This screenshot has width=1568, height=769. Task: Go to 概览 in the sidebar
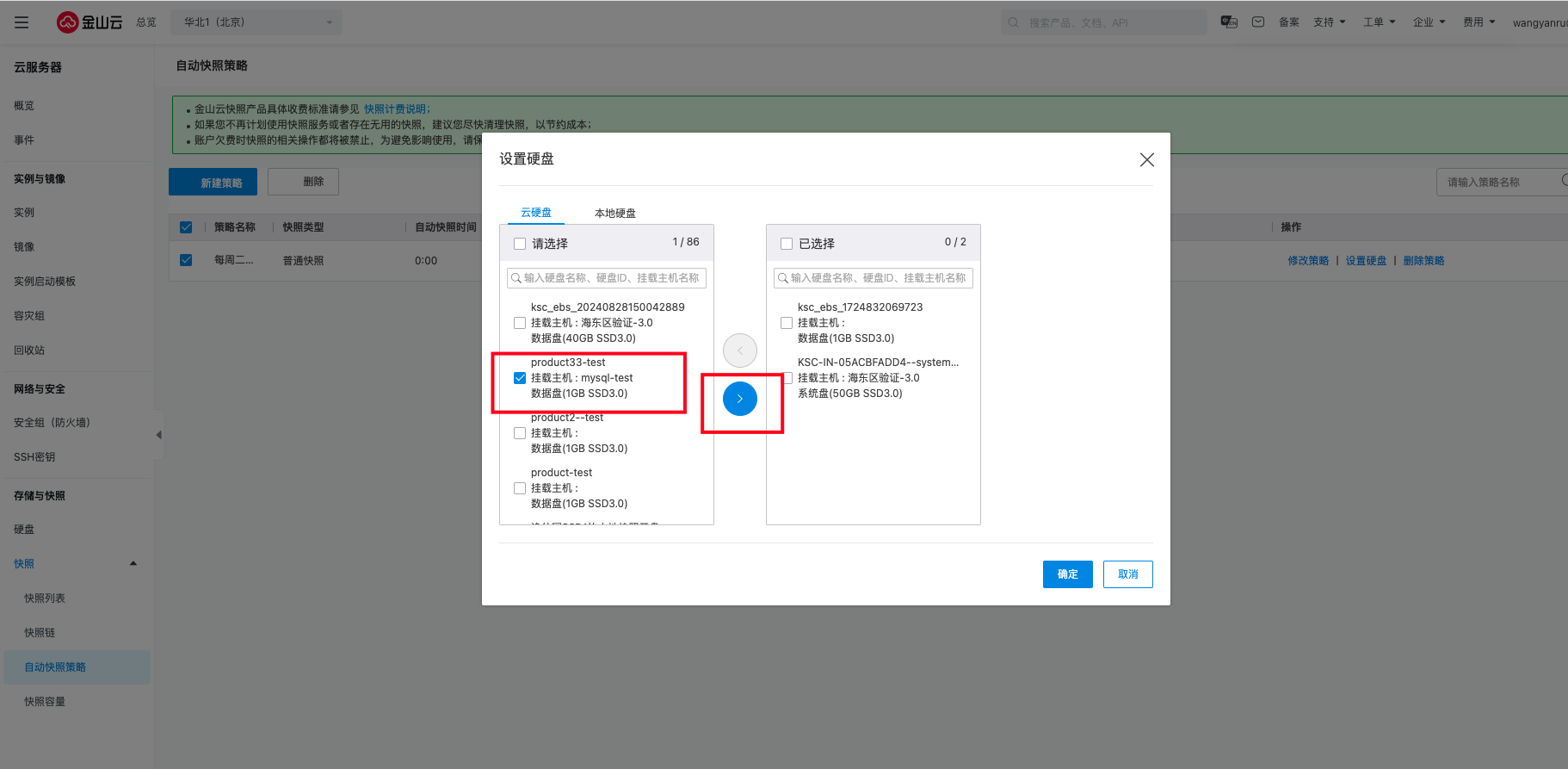click(24, 106)
